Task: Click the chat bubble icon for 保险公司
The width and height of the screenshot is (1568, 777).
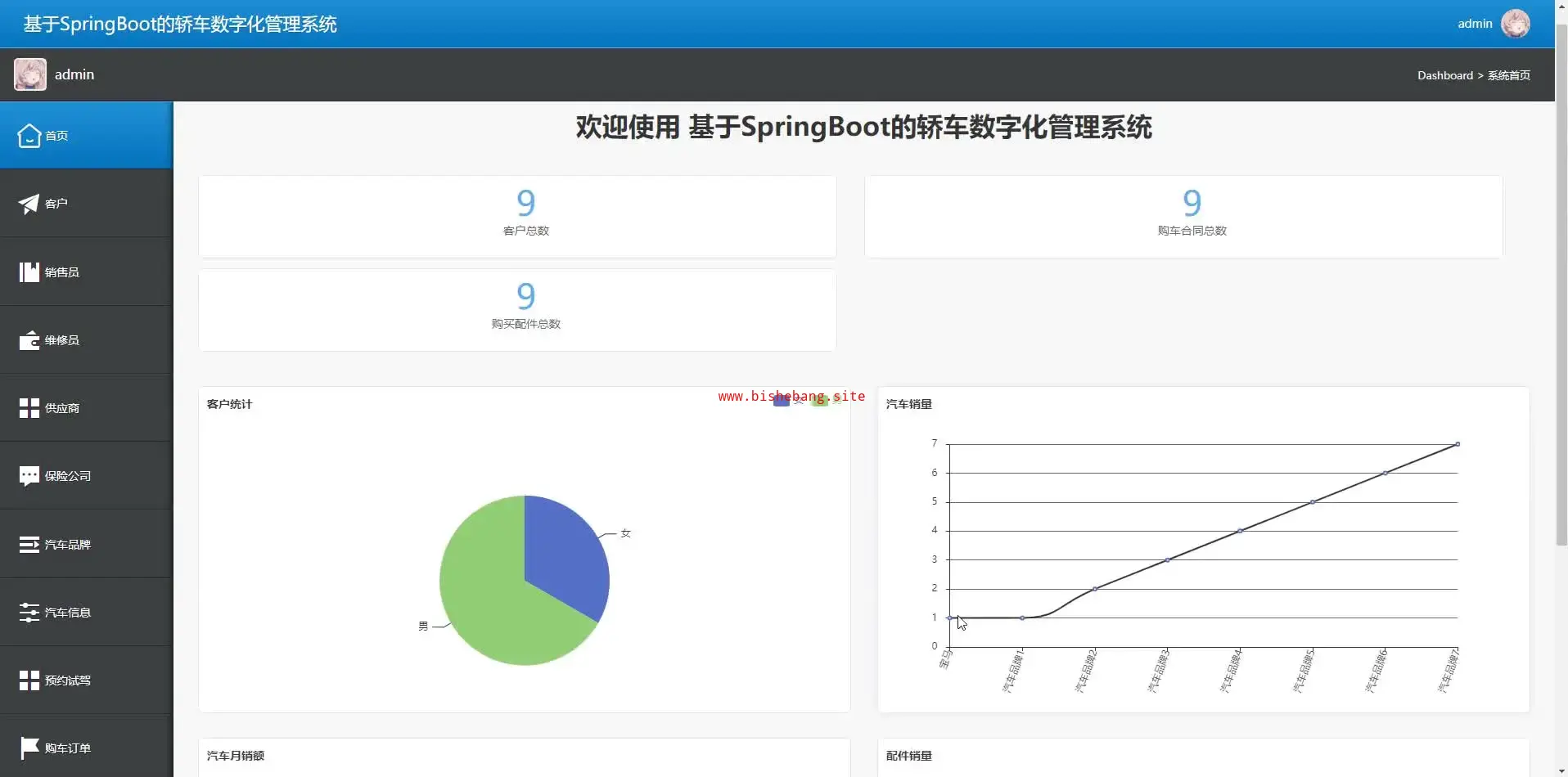Action: tap(29, 476)
